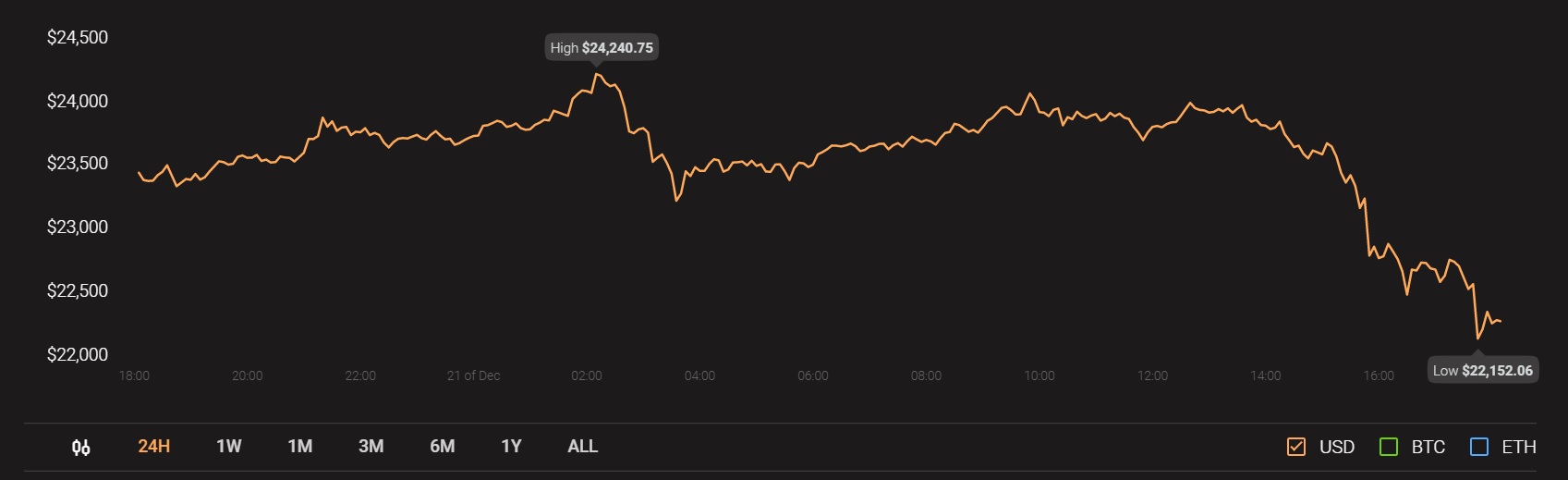1568x480 pixels.
Task: Click the $22,000 y-axis label
Action: [x=78, y=355]
